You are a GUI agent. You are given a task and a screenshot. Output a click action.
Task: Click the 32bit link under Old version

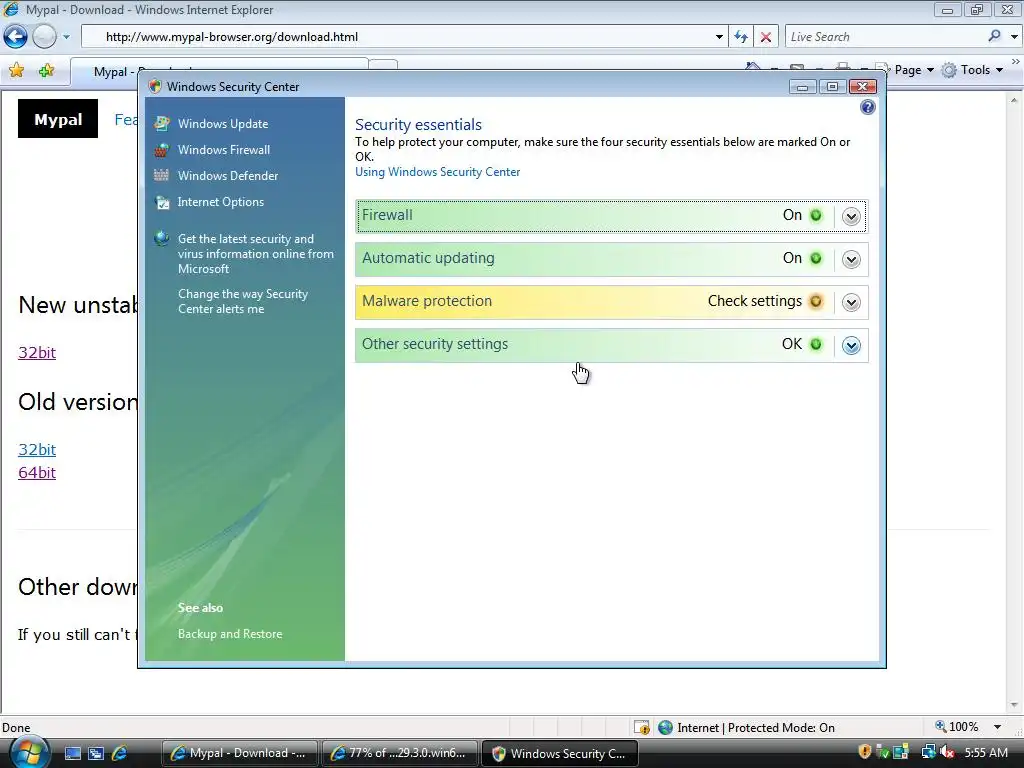click(x=37, y=449)
